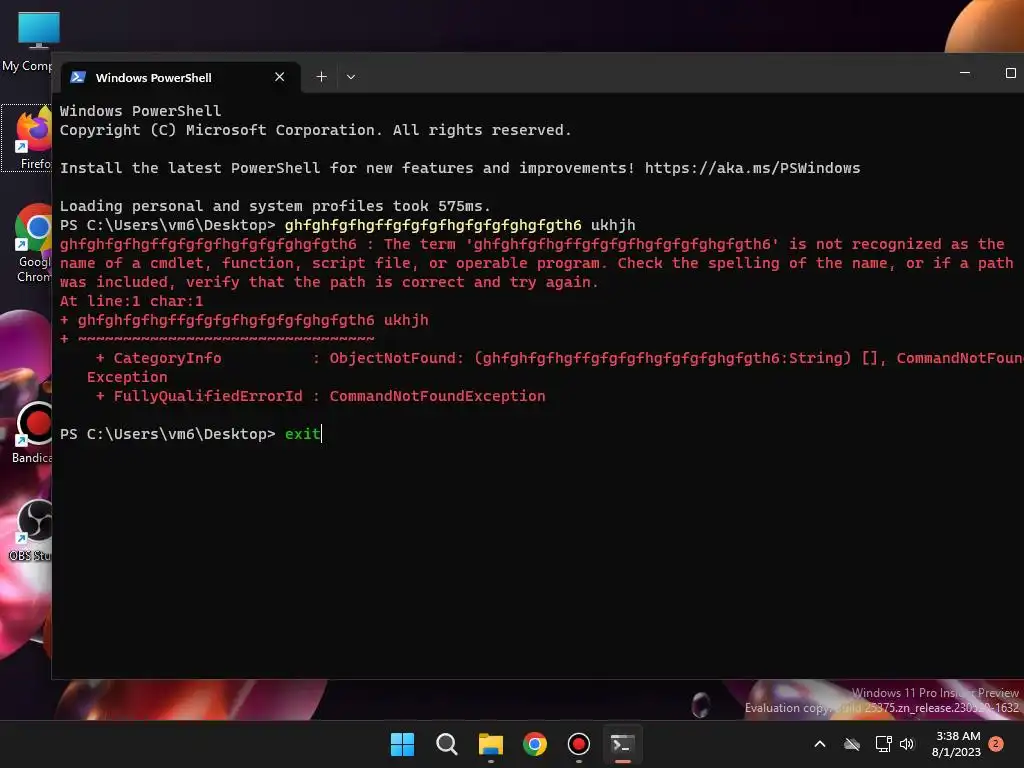Select My Computer desktop icon
The width and height of the screenshot is (1024, 768).
pyautogui.click(x=27, y=42)
